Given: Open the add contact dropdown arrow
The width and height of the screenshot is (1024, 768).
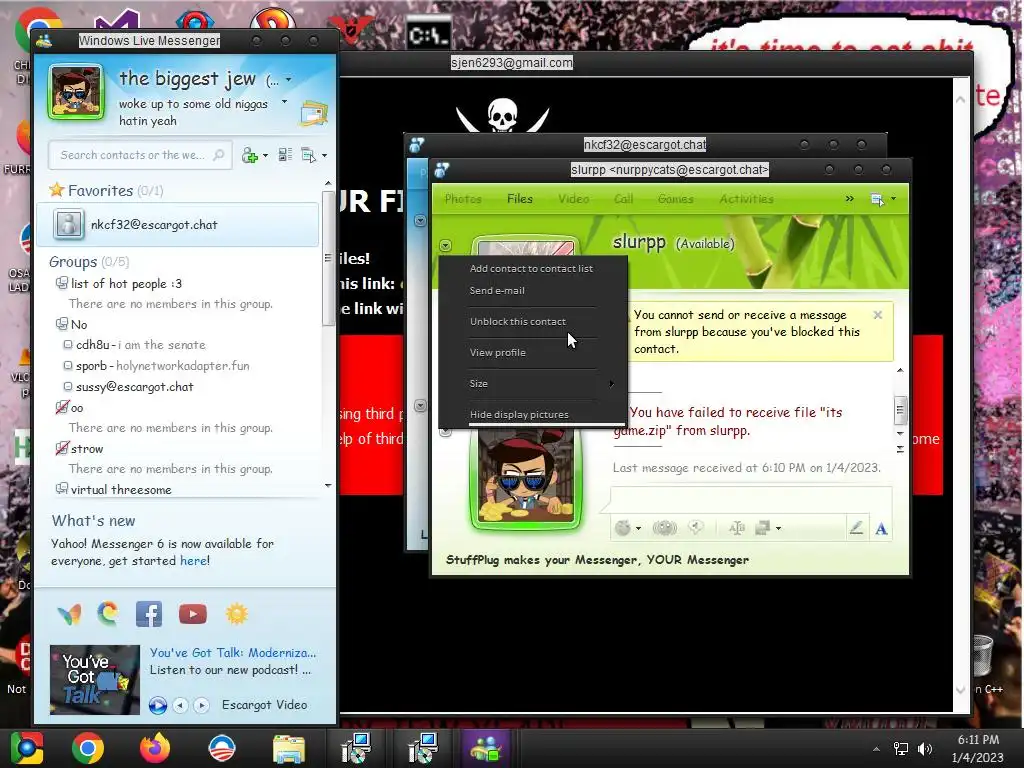Looking at the screenshot, I should 265,155.
